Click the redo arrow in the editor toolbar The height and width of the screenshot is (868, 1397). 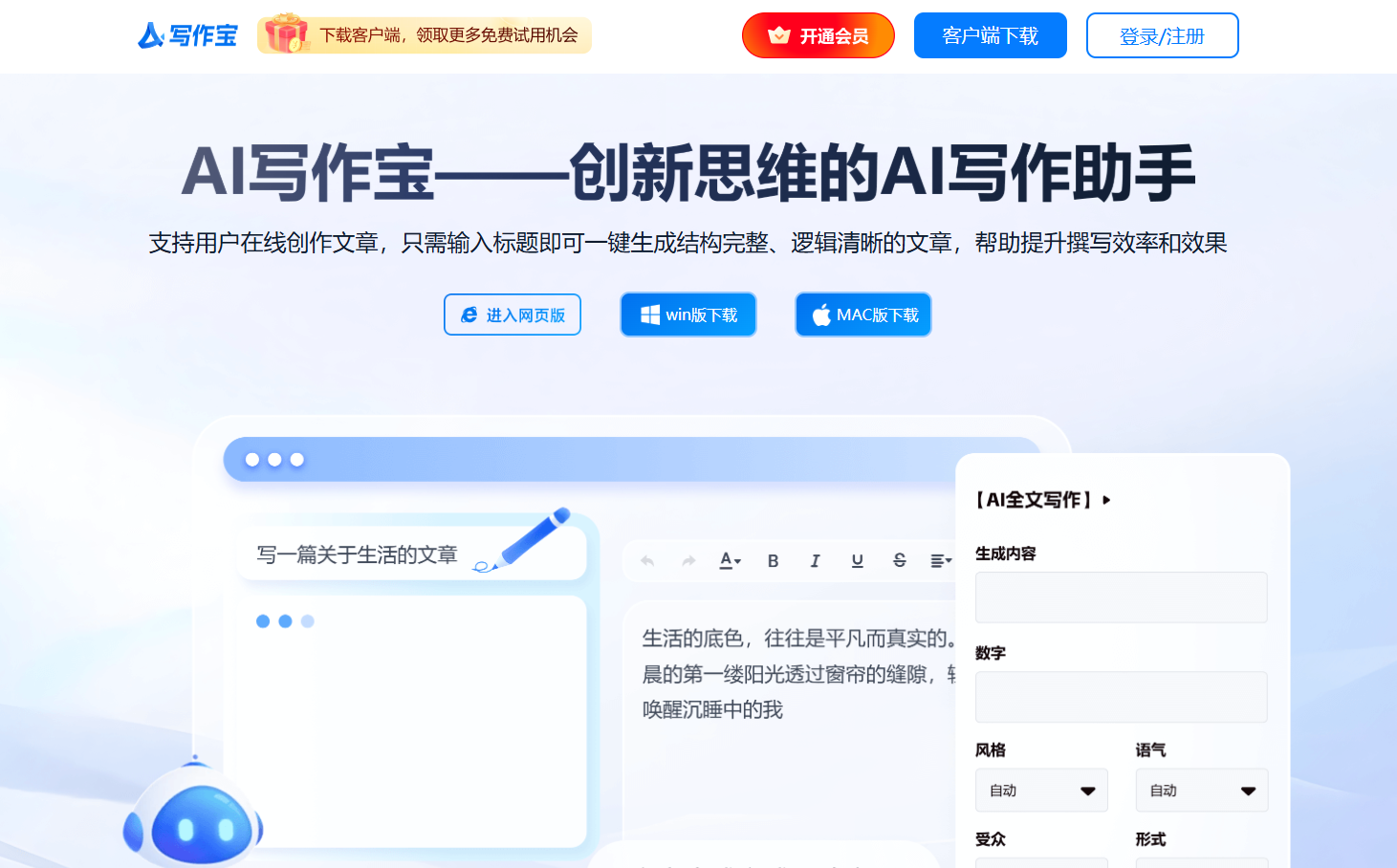point(687,560)
